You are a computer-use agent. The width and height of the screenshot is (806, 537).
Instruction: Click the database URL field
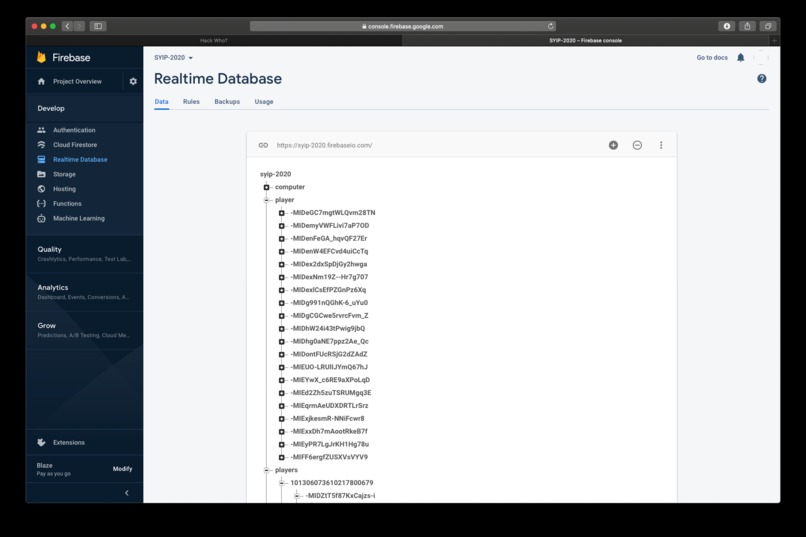pyautogui.click(x=324, y=145)
